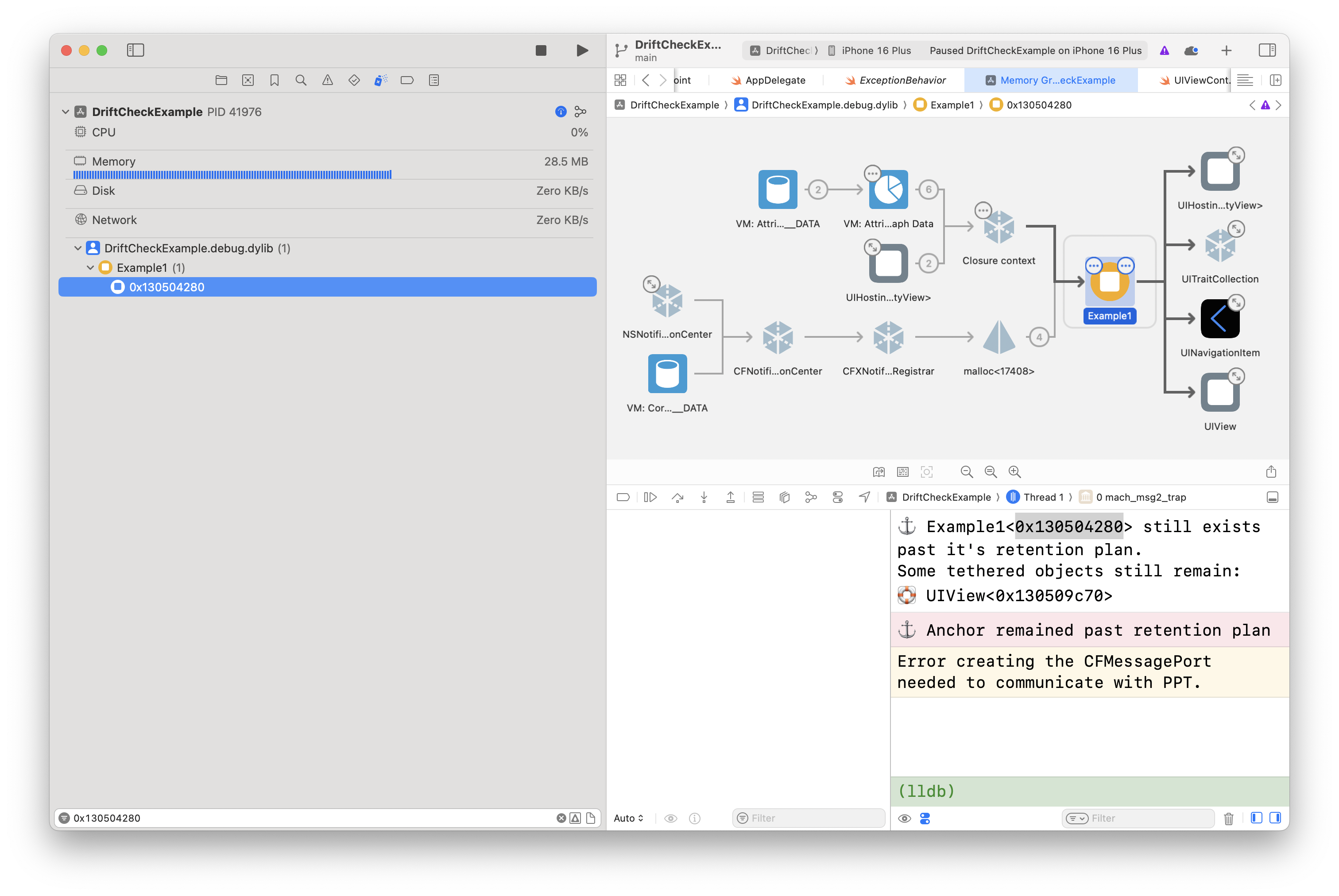The height and width of the screenshot is (896, 1339).
Task: Switch to the ExceptionBehavior tab
Action: (x=902, y=80)
